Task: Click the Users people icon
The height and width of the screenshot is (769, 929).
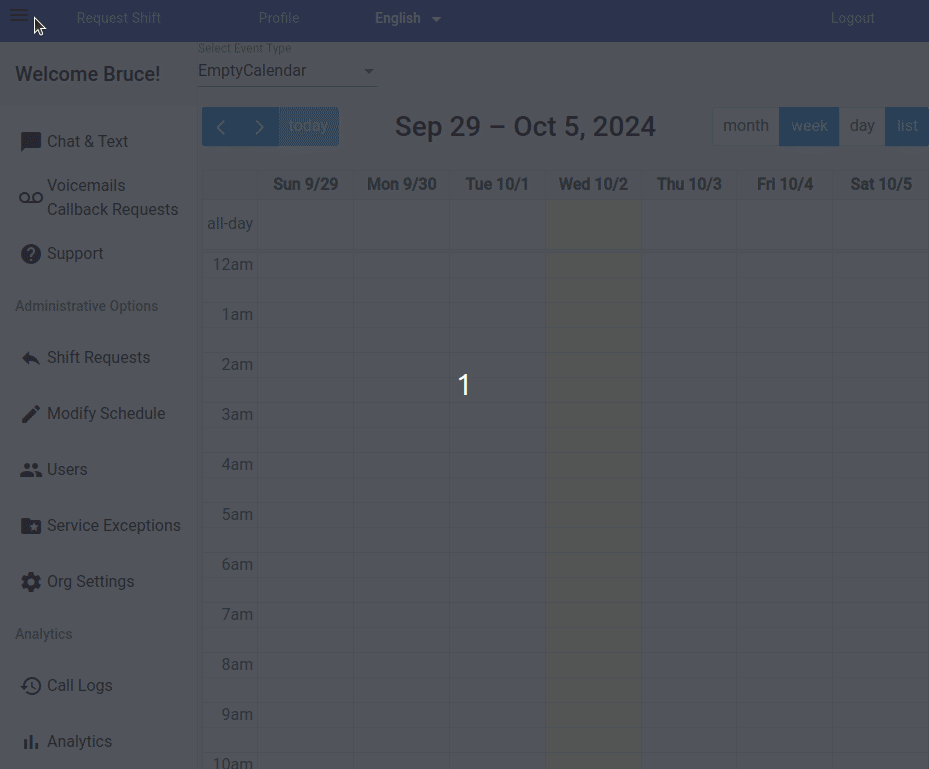Action: pos(31,470)
